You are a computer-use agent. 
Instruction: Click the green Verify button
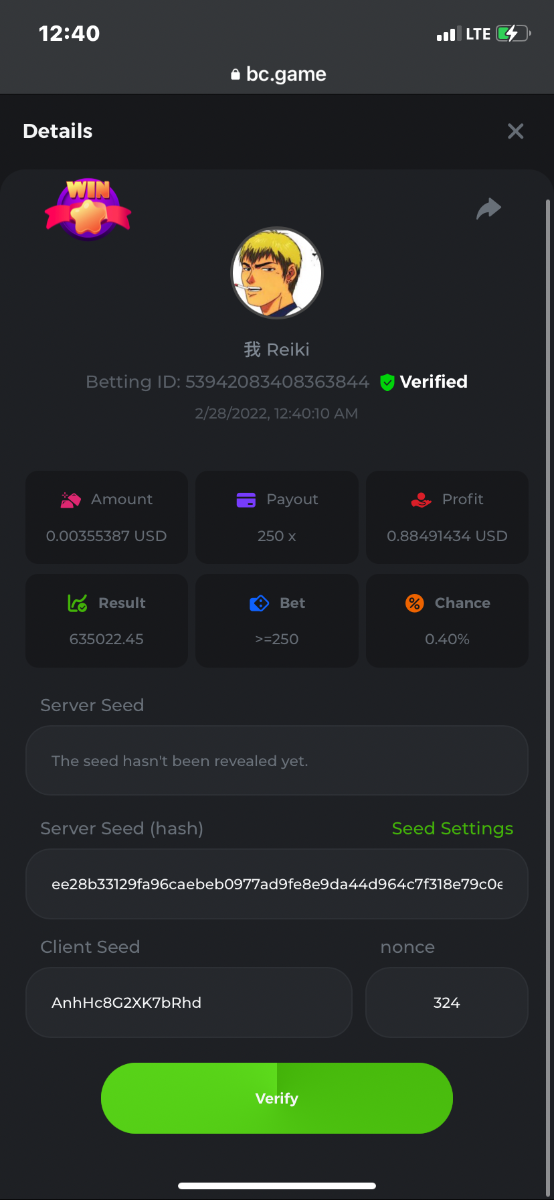(277, 1098)
